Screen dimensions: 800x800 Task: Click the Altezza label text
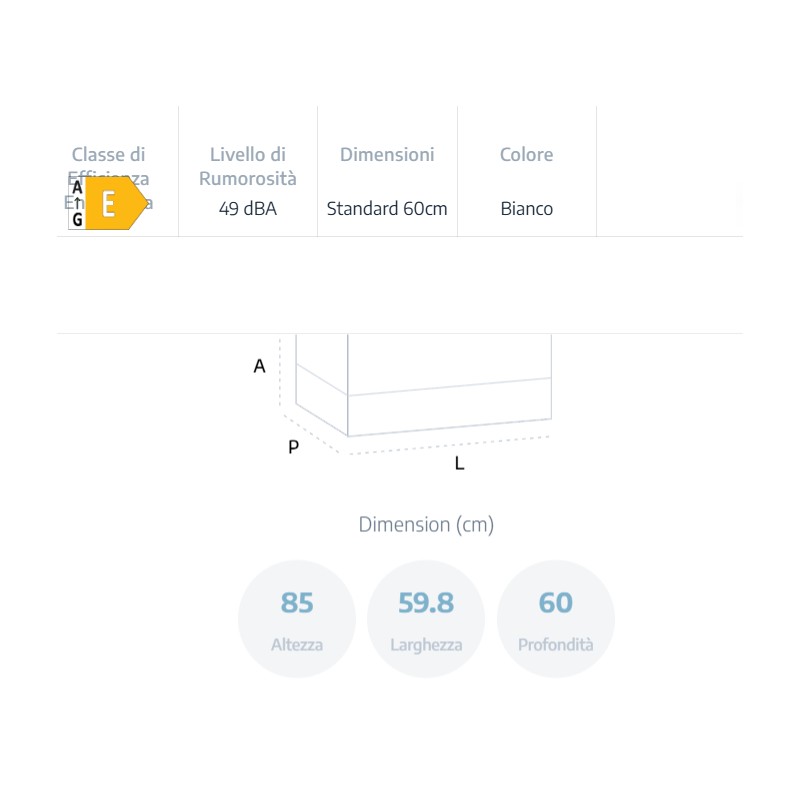pos(297,645)
